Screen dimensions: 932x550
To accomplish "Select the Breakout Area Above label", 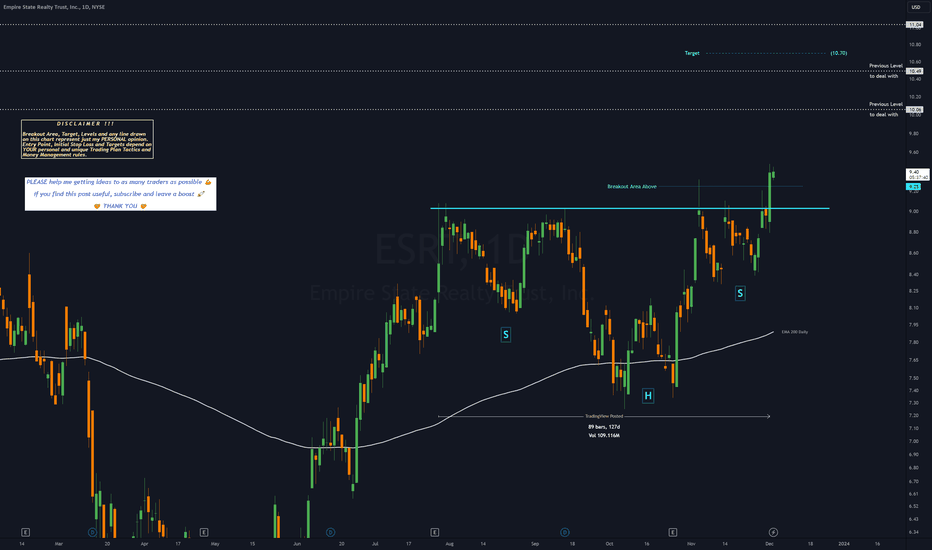I will point(632,187).
